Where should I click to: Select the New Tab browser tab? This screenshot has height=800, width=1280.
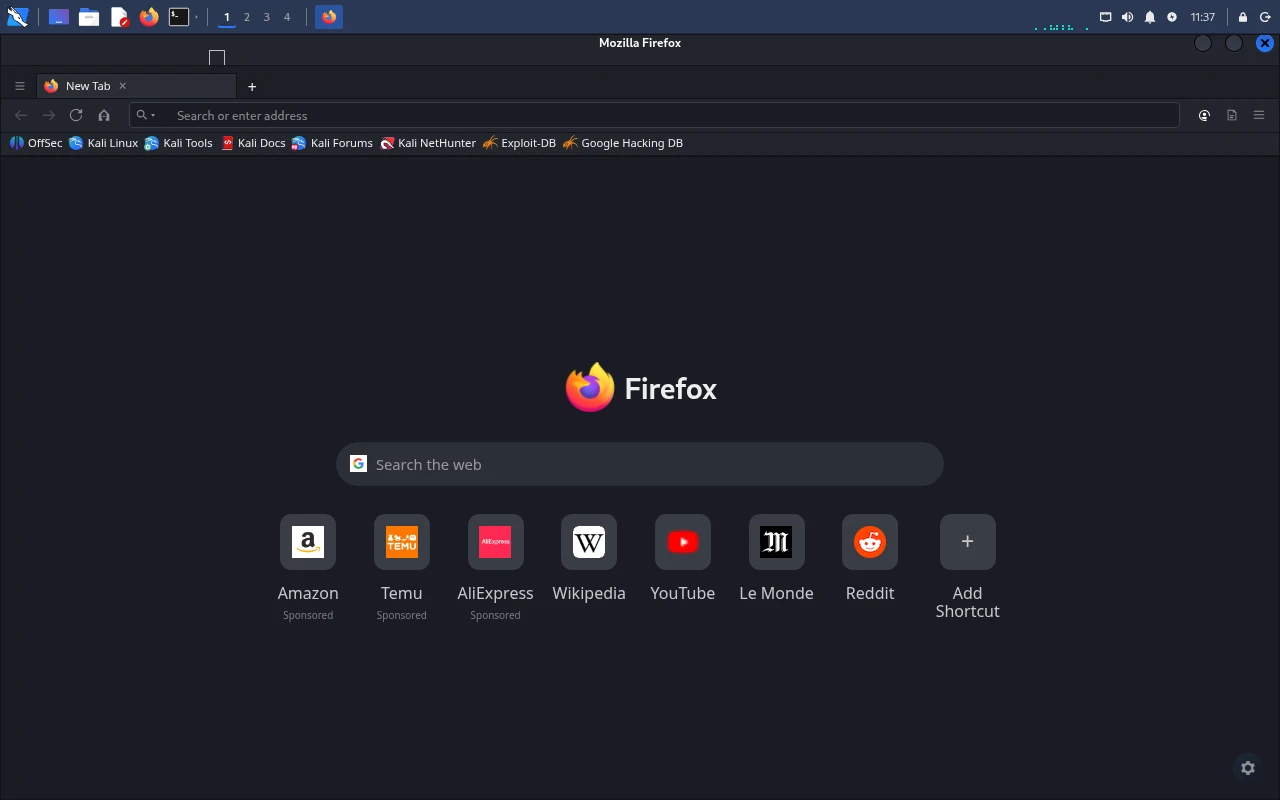pos(137,86)
